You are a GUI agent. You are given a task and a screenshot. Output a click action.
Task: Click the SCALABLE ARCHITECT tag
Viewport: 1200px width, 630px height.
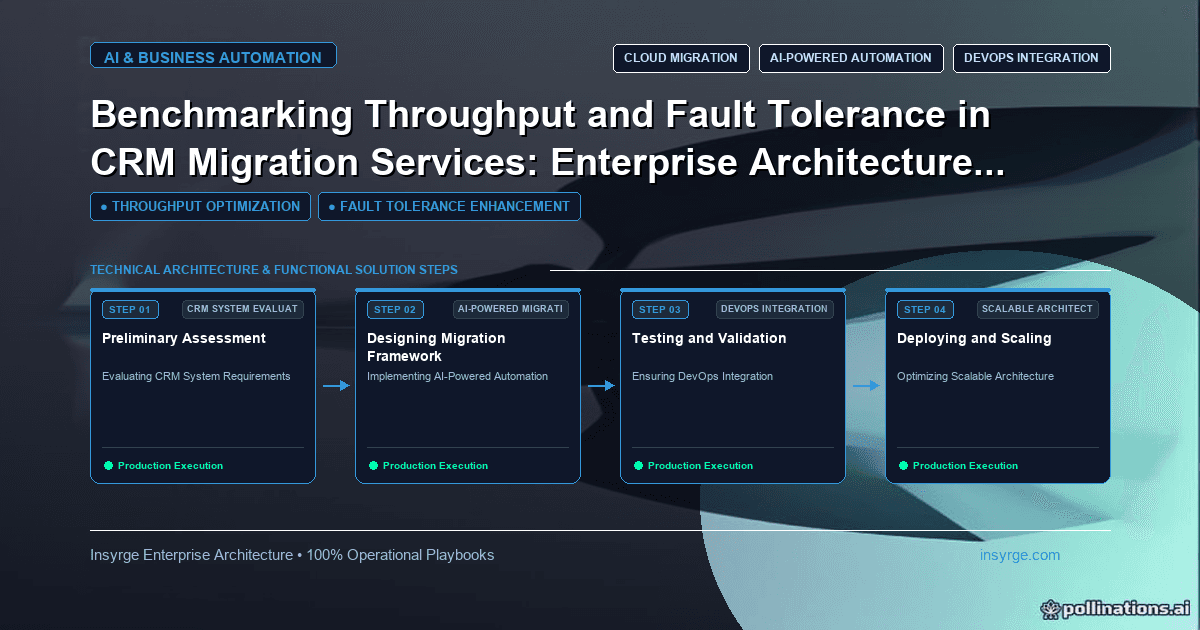[1037, 309]
